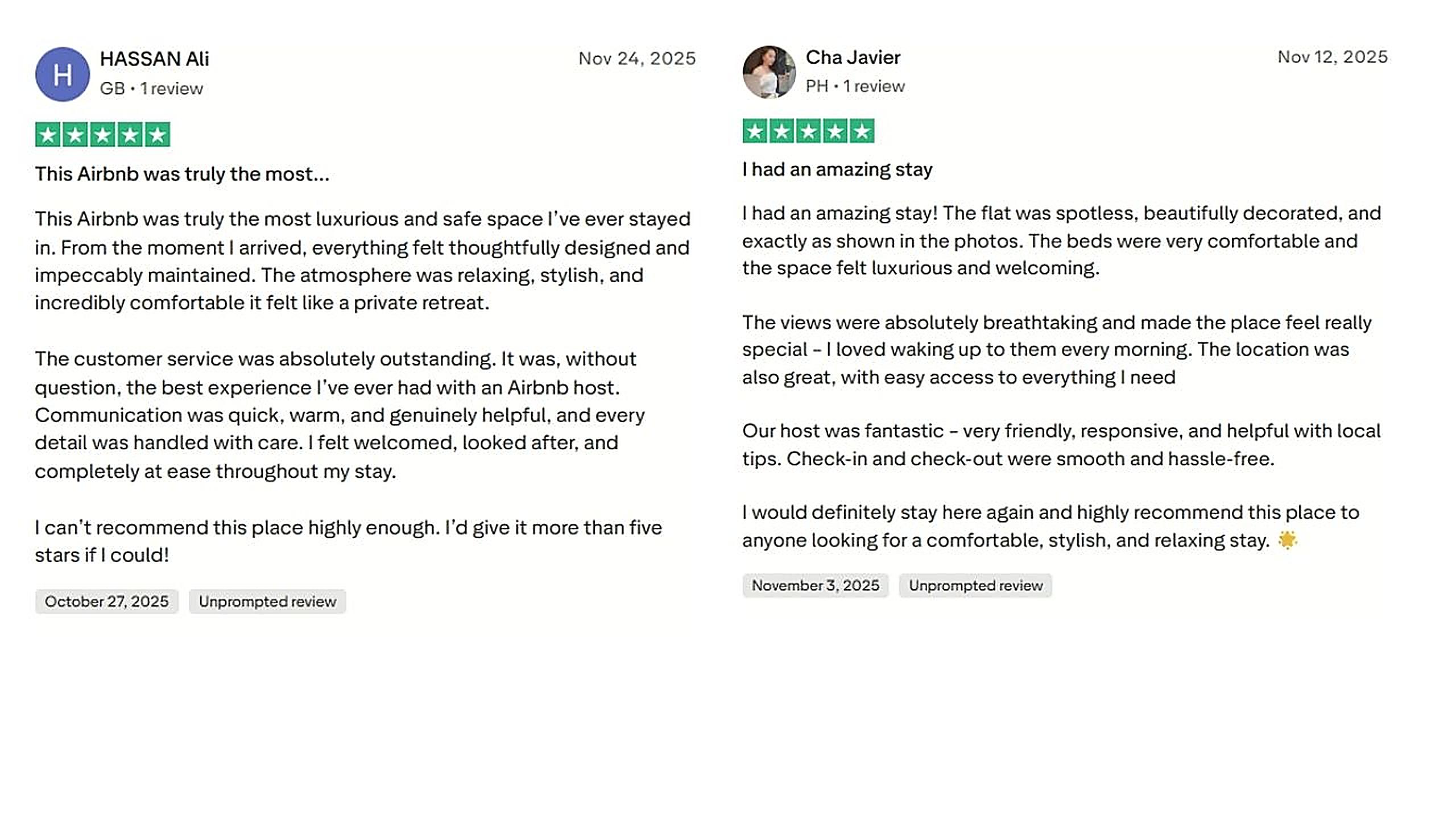This screenshot has width=1456, height=819.
Task: Click the 'I had an amazing stay' title
Action: coord(837,169)
